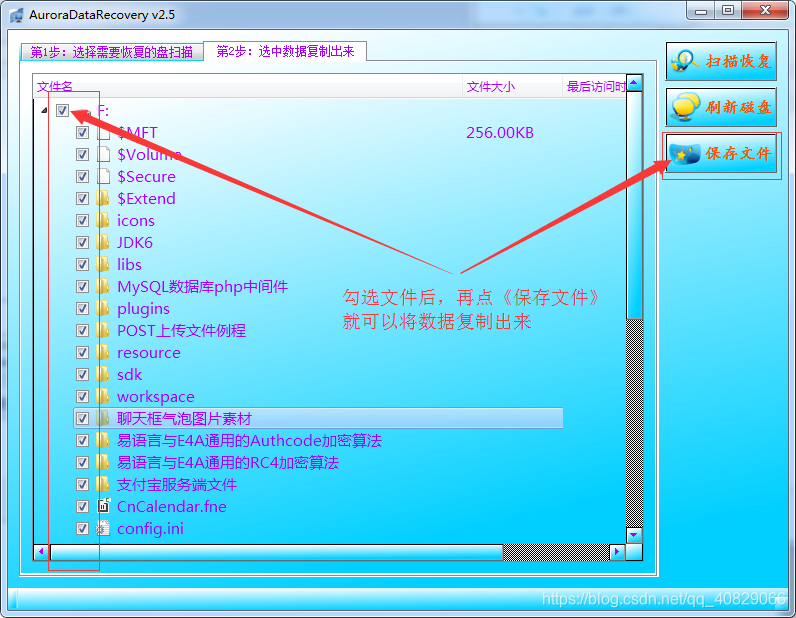Uncheck the plugins folder checkbox

[x=82, y=308]
